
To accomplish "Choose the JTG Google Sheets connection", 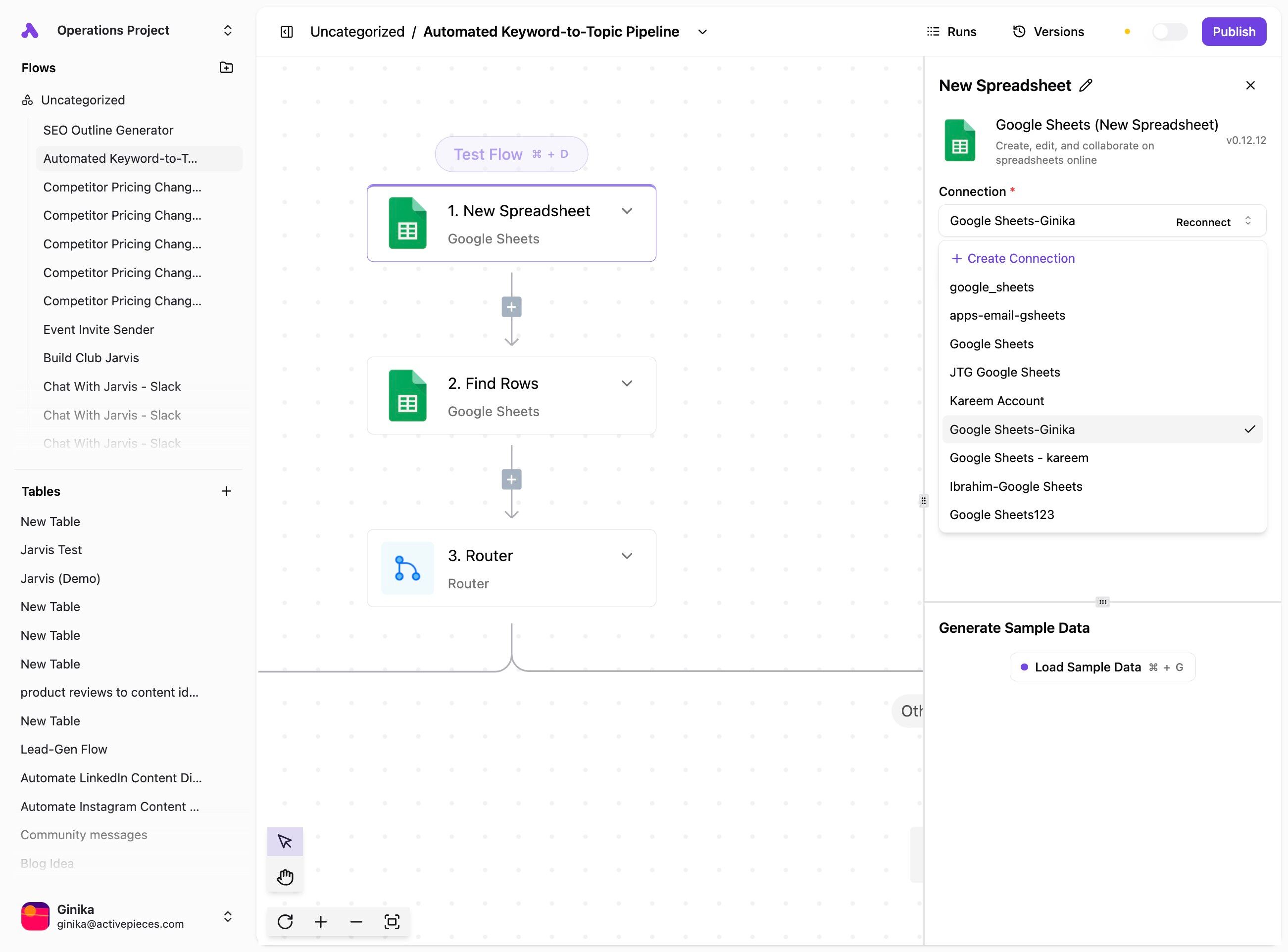I will click(x=1004, y=372).
